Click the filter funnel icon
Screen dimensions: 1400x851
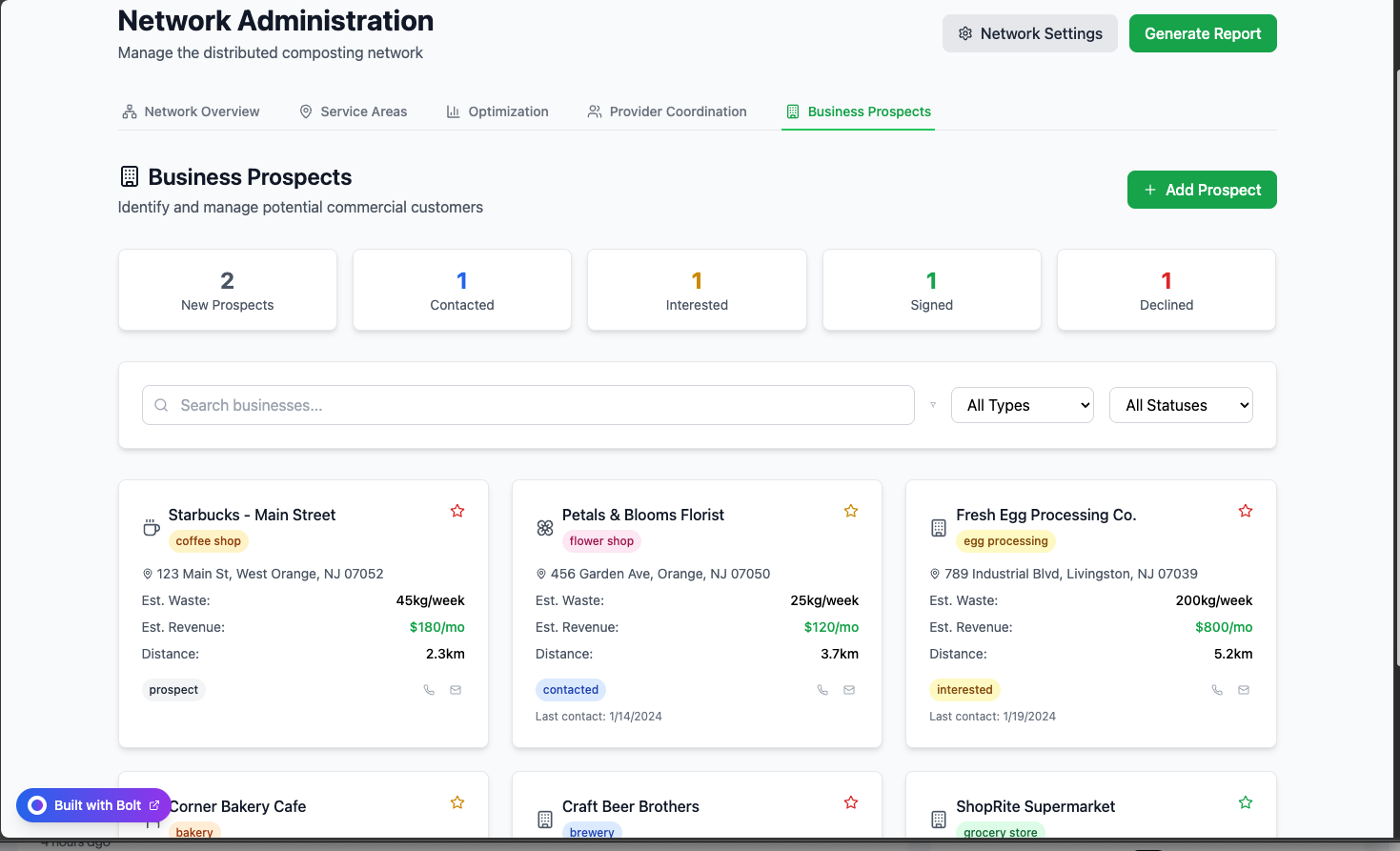933,405
